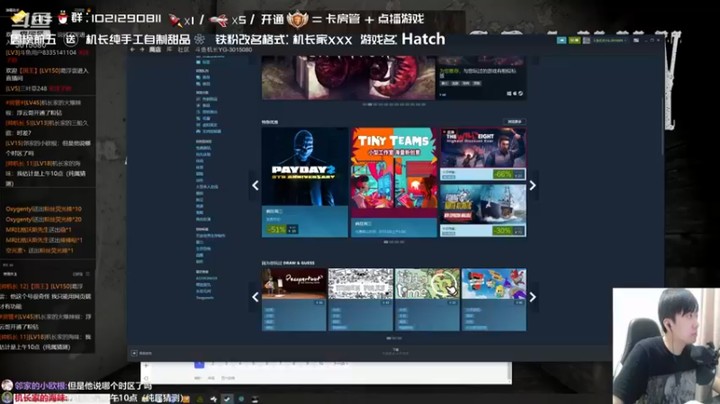This screenshot has height=404, width=720.
Task: Open the YG-3015080 profile tab
Action: coord(224,50)
